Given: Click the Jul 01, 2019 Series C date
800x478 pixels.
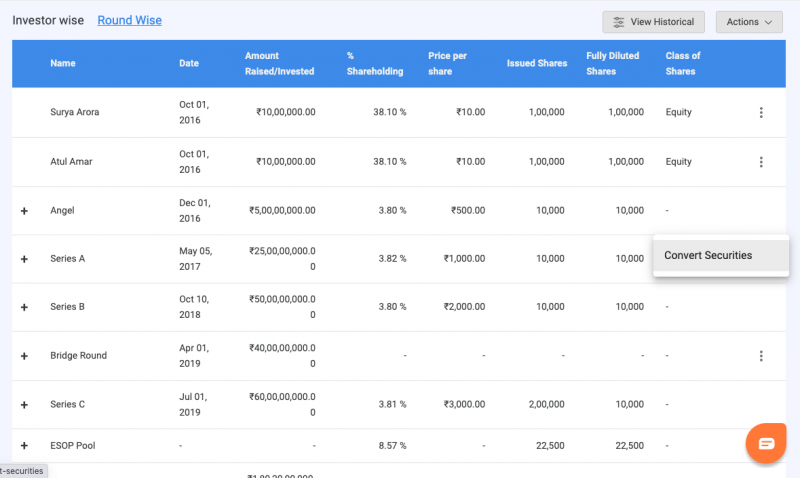Looking at the screenshot, I should pyautogui.click(x=193, y=404).
